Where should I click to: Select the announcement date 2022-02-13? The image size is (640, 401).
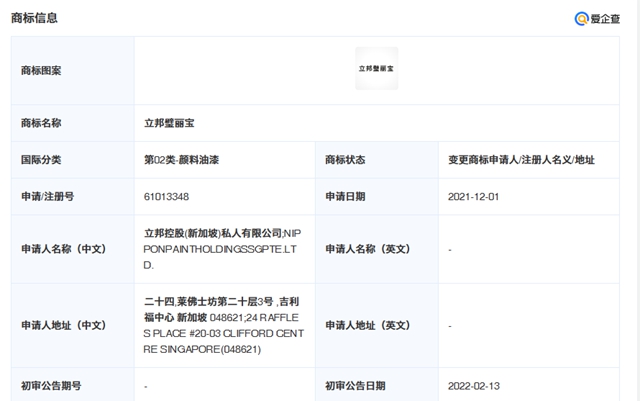473,386
